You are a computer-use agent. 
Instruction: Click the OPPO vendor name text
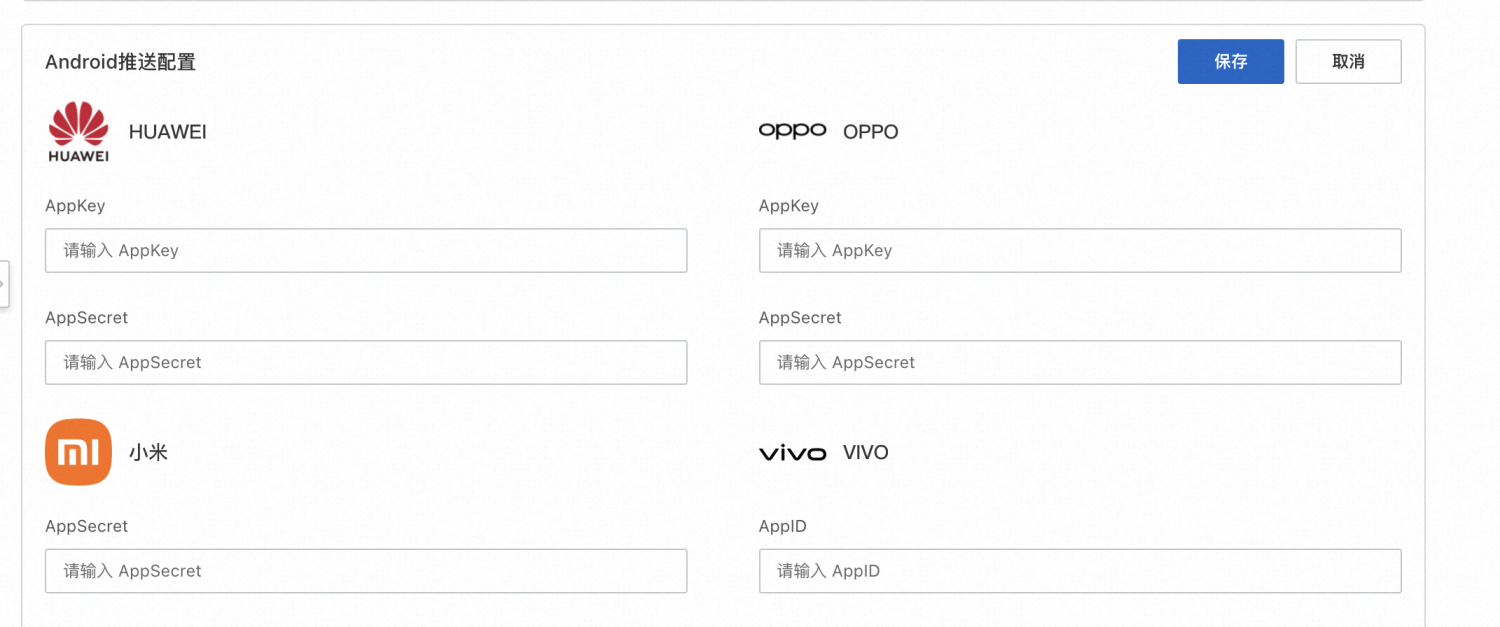tap(871, 132)
